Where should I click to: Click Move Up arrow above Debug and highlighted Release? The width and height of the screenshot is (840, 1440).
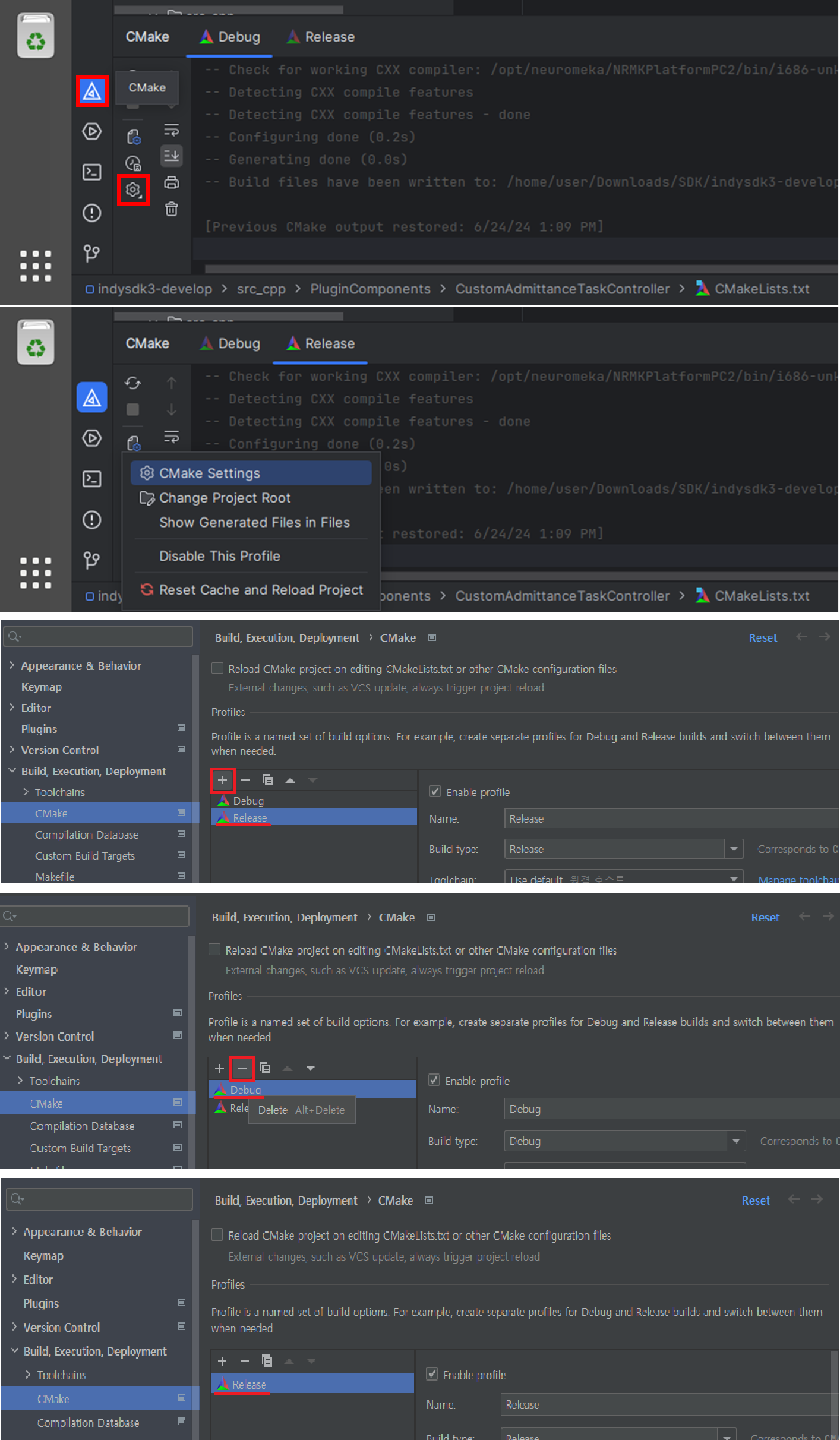[x=290, y=780]
